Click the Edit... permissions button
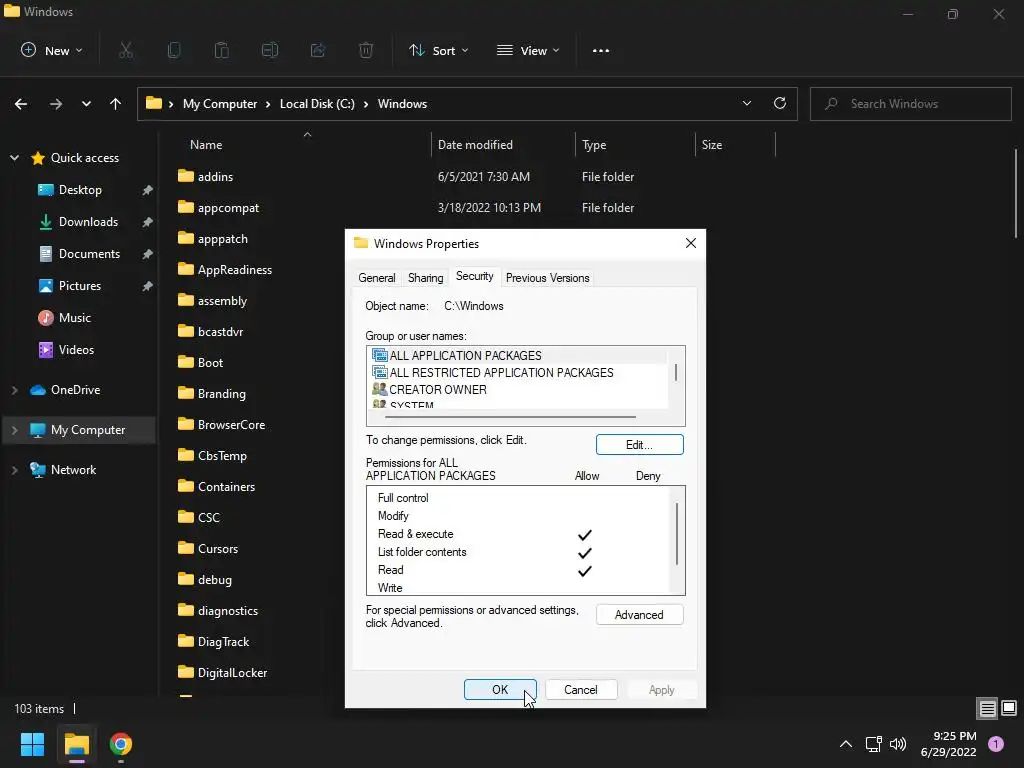The width and height of the screenshot is (1024, 768). pyautogui.click(x=639, y=445)
